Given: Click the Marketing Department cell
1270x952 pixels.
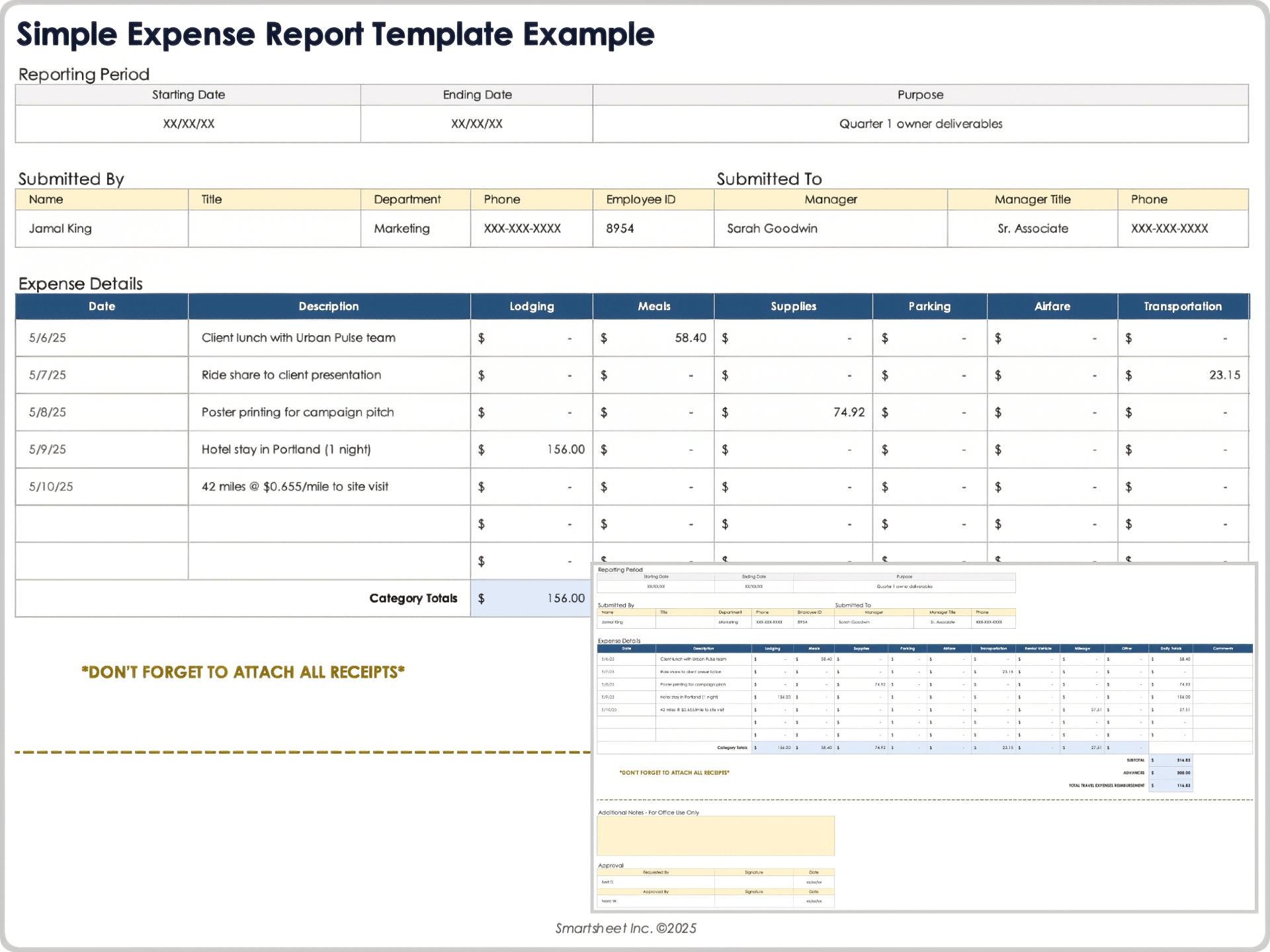Looking at the screenshot, I should pyautogui.click(x=415, y=228).
